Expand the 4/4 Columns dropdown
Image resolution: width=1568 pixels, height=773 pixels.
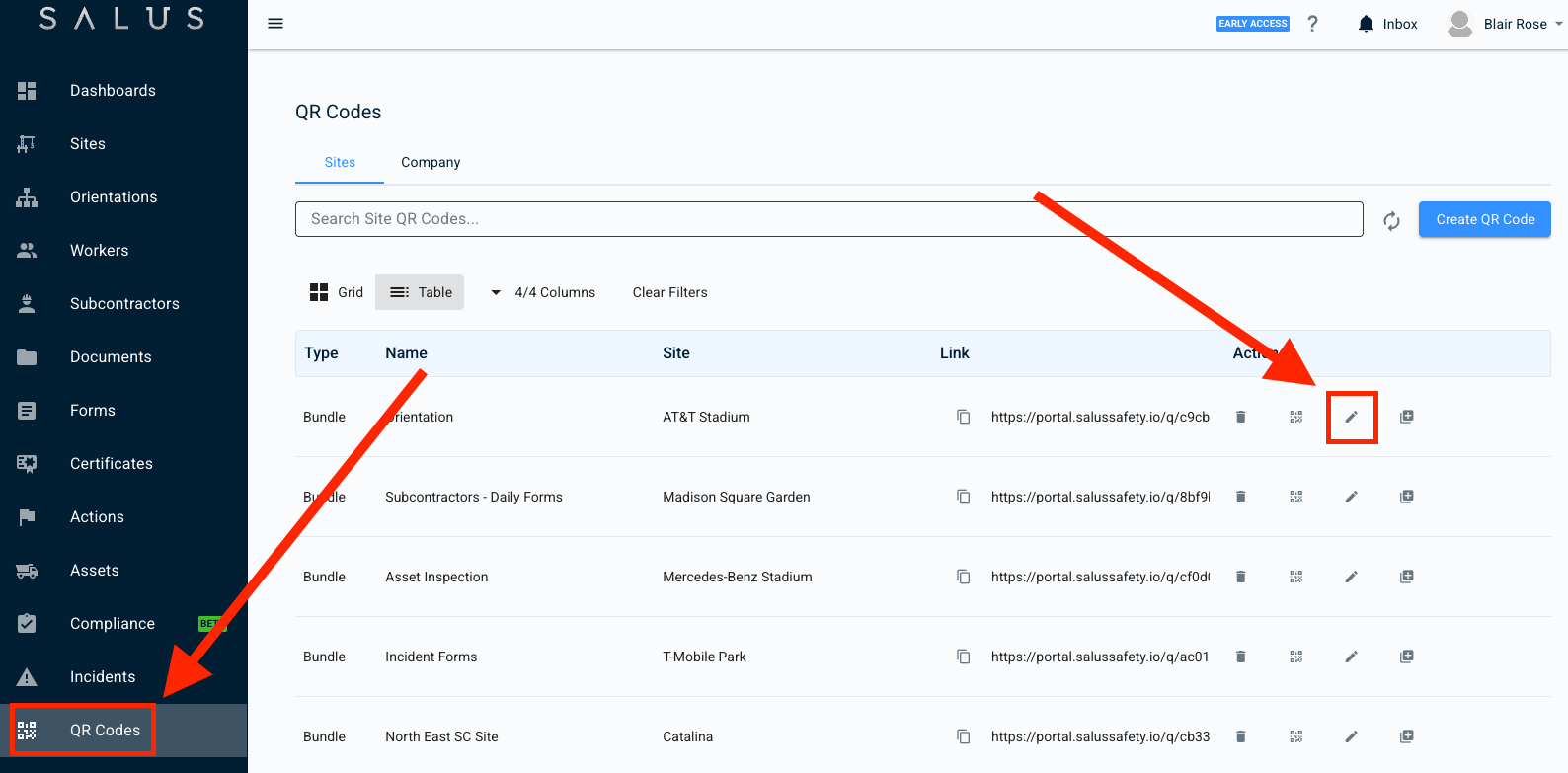click(x=543, y=292)
